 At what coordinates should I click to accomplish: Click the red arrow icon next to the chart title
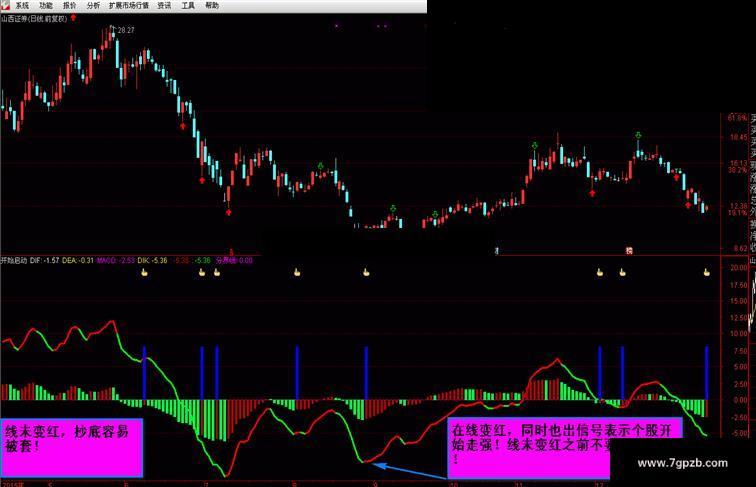pos(73,18)
